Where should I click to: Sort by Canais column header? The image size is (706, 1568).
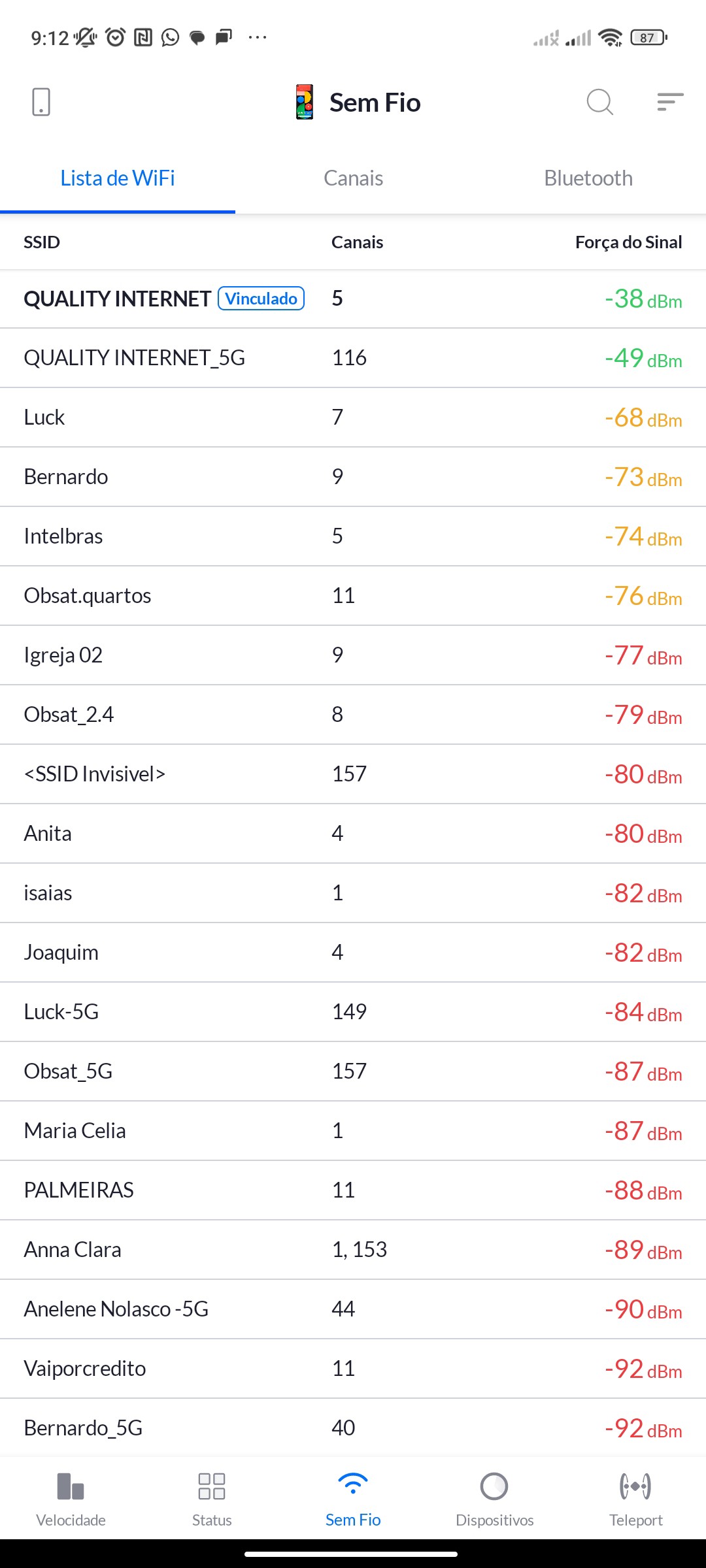(357, 242)
